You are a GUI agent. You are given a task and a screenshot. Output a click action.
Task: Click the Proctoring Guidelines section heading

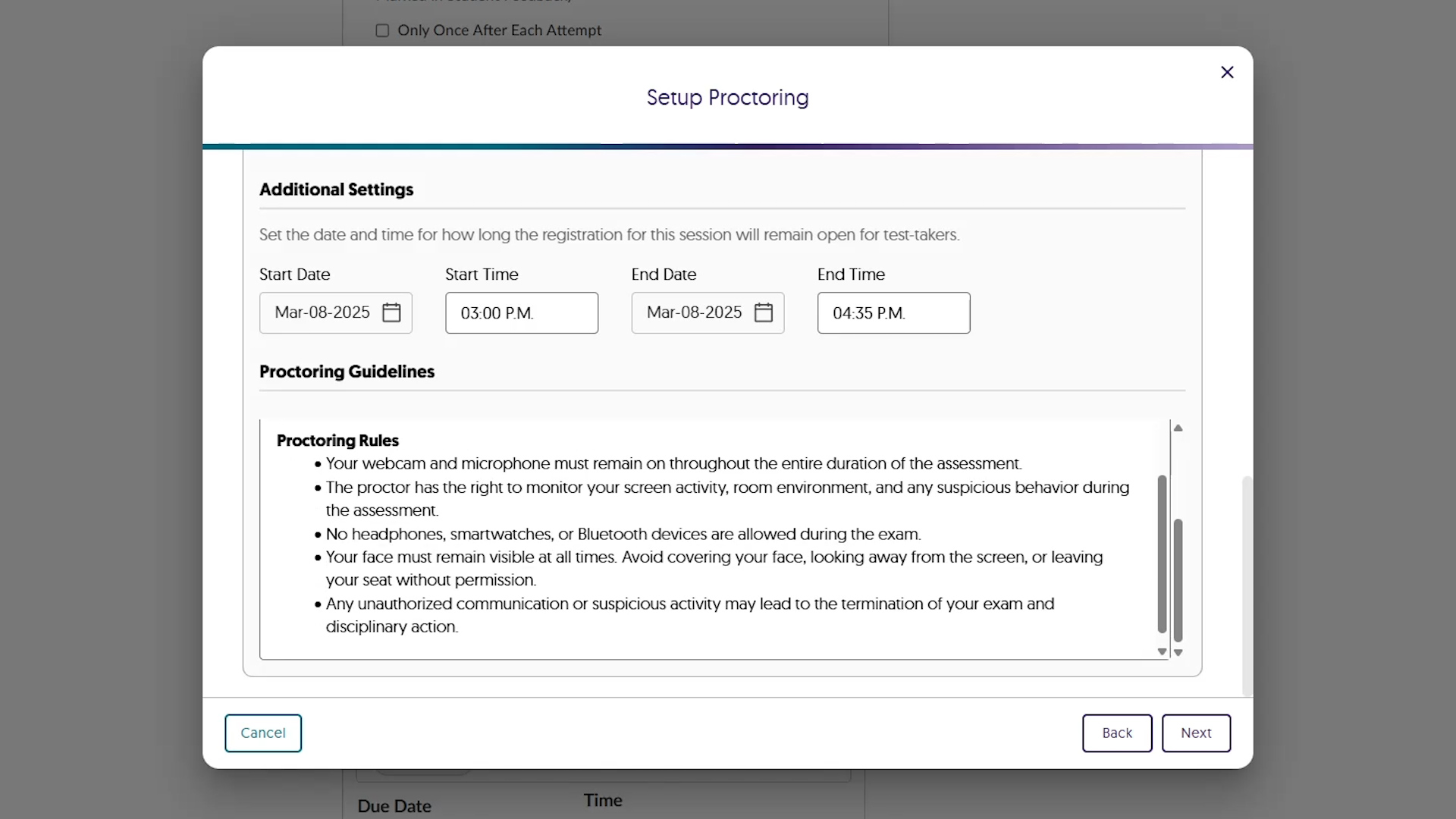pyautogui.click(x=347, y=372)
